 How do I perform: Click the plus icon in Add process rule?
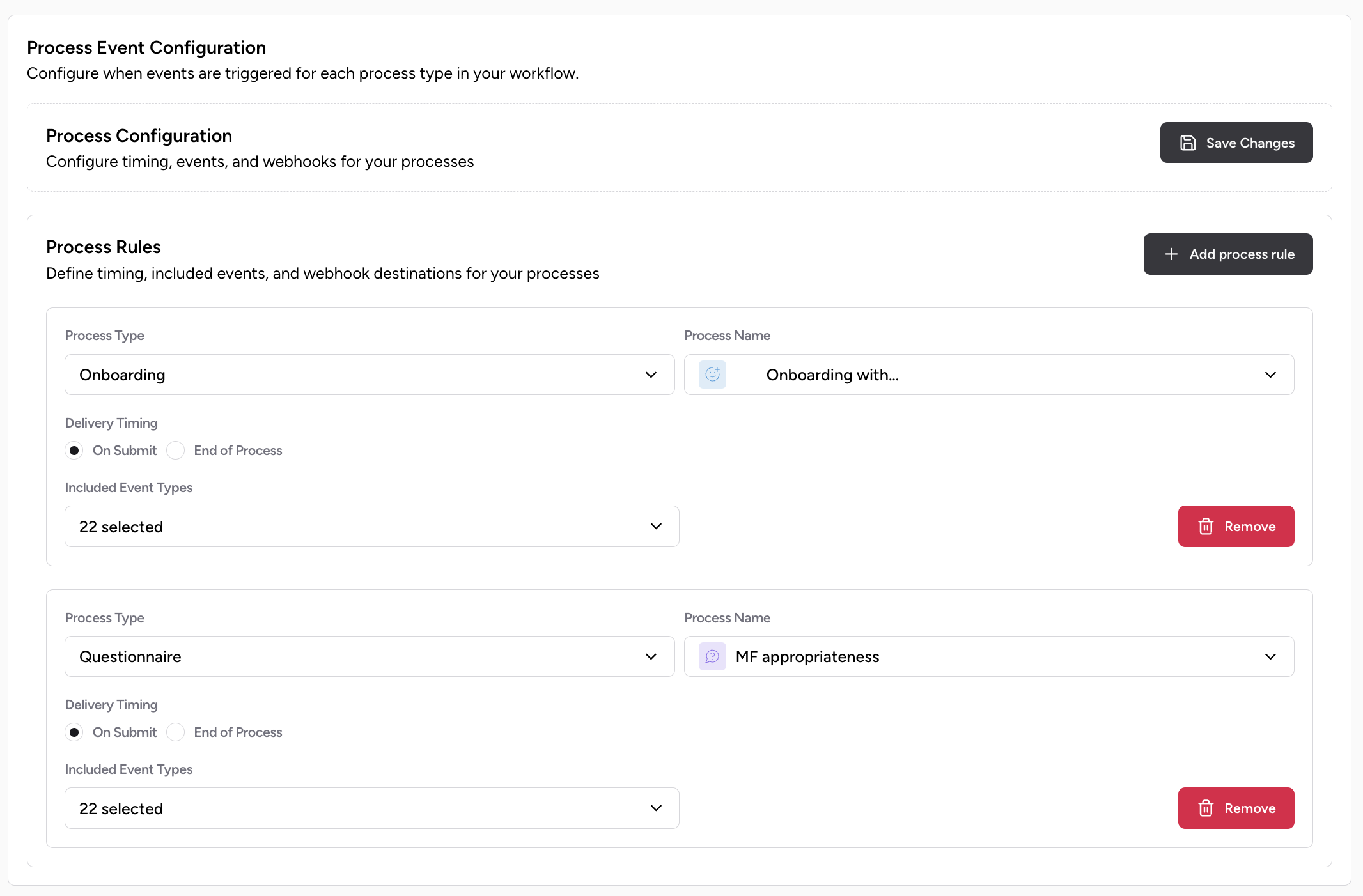click(x=1171, y=254)
